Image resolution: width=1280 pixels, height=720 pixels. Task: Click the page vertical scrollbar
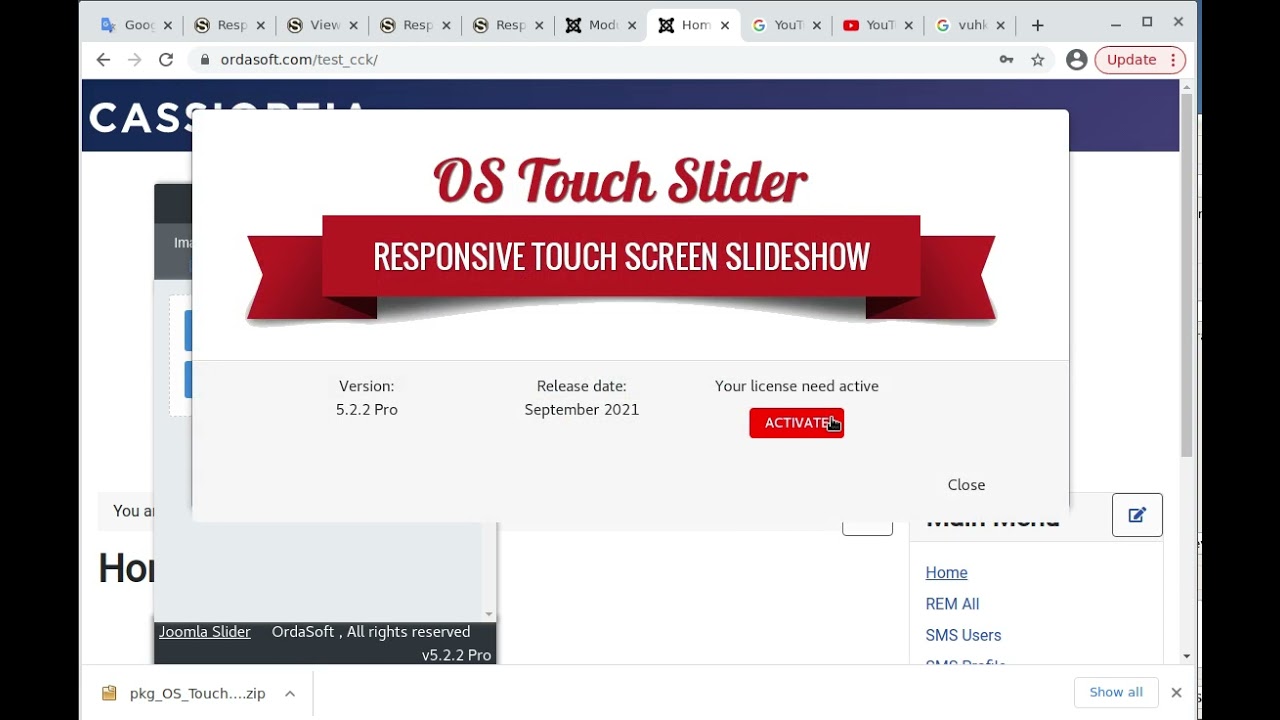(1186, 275)
